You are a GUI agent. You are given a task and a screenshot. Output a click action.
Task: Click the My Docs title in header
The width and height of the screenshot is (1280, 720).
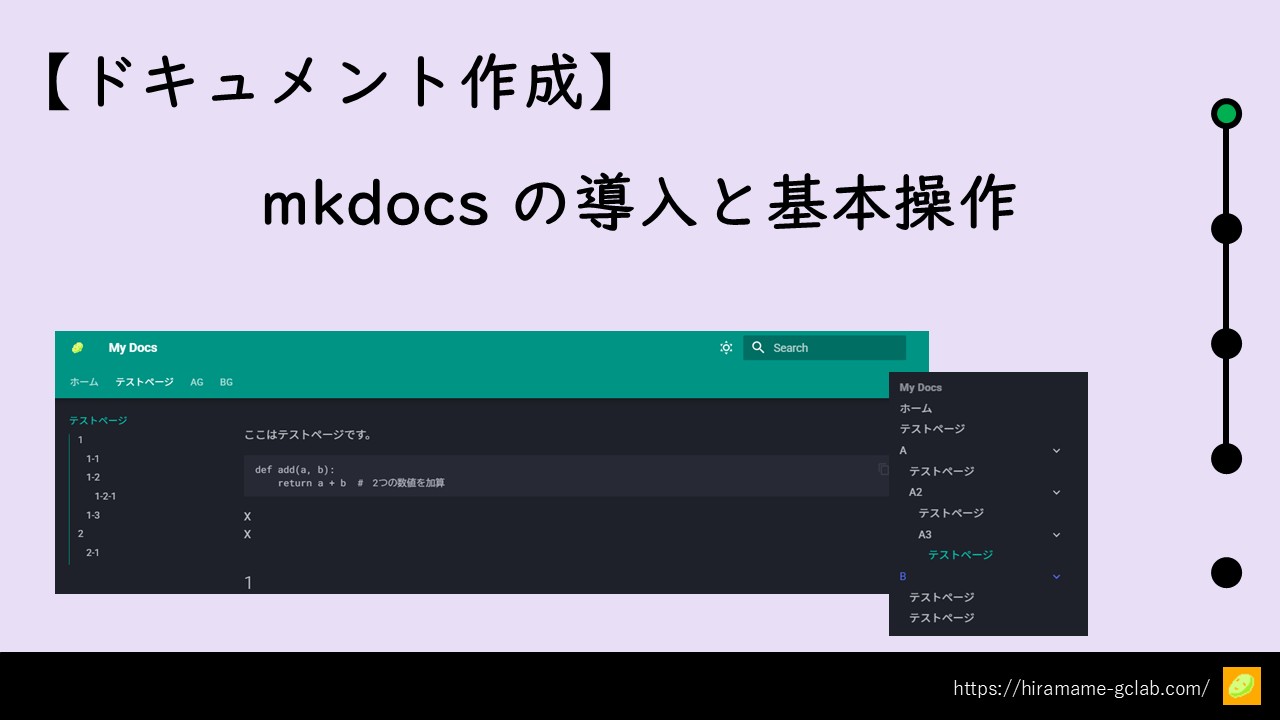click(x=133, y=348)
